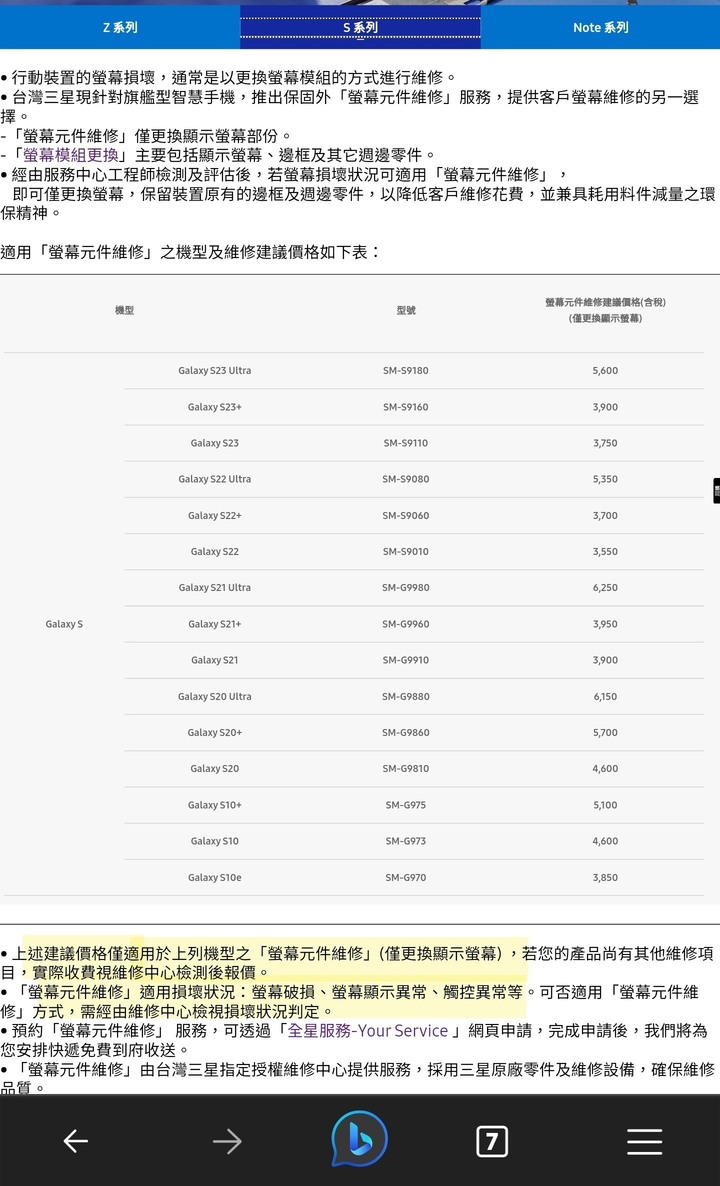Click model number SM-S9060
This screenshot has height=1186, width=720.
click(x=405, y=515)
